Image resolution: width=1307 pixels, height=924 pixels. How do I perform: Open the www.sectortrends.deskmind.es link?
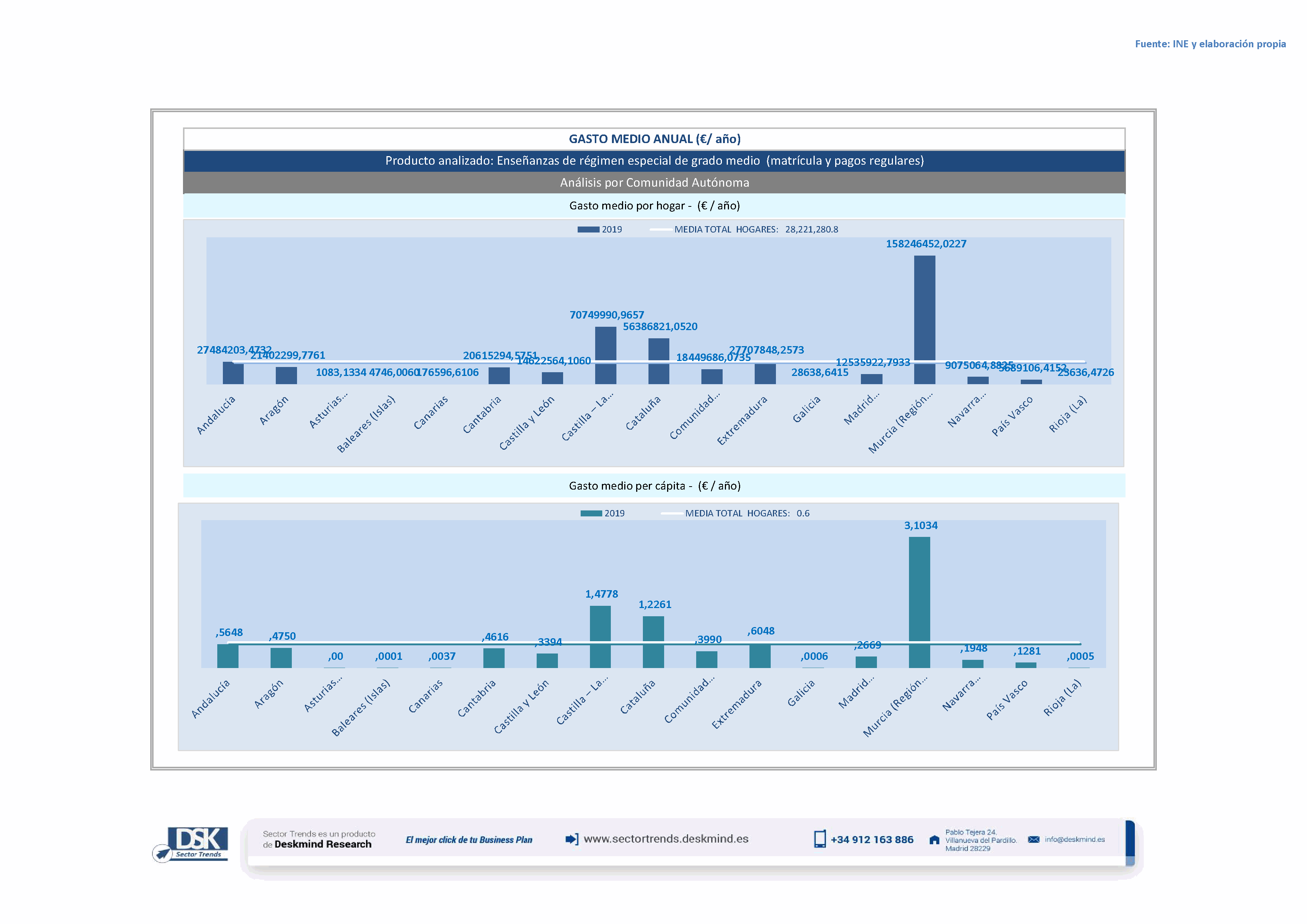click(x=666, y=839)
